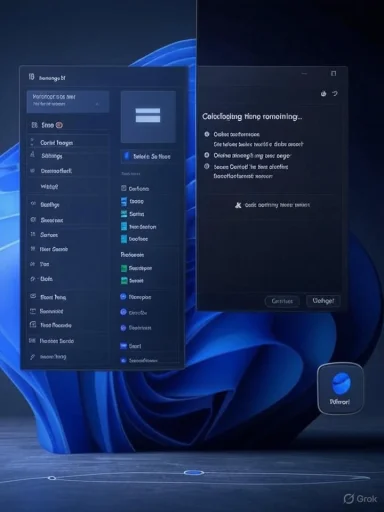Click the chevron arrow inside the highlighted dropdown box
This screenshot has width=384, height=512.
pyautogui.click(x=97, y=104)
